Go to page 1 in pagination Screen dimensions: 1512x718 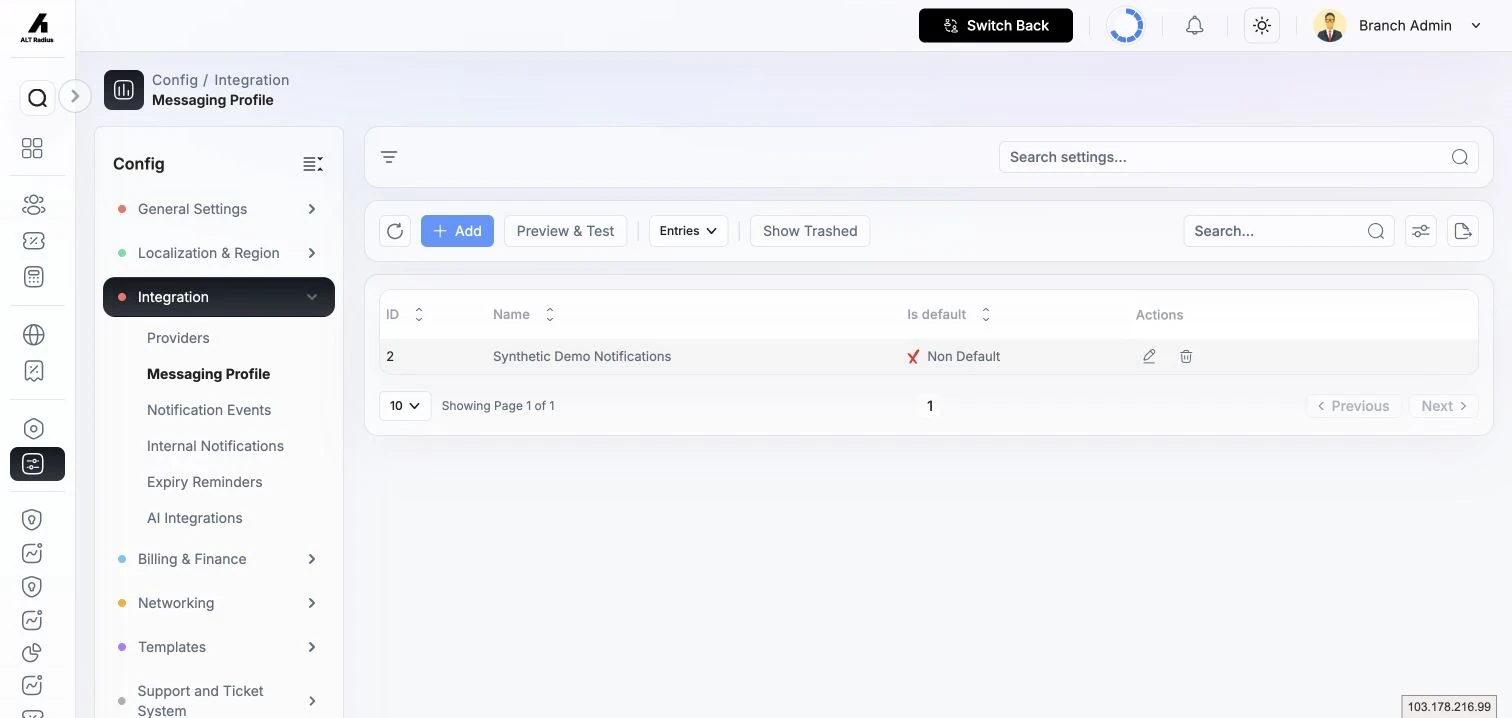coord(930,406)
